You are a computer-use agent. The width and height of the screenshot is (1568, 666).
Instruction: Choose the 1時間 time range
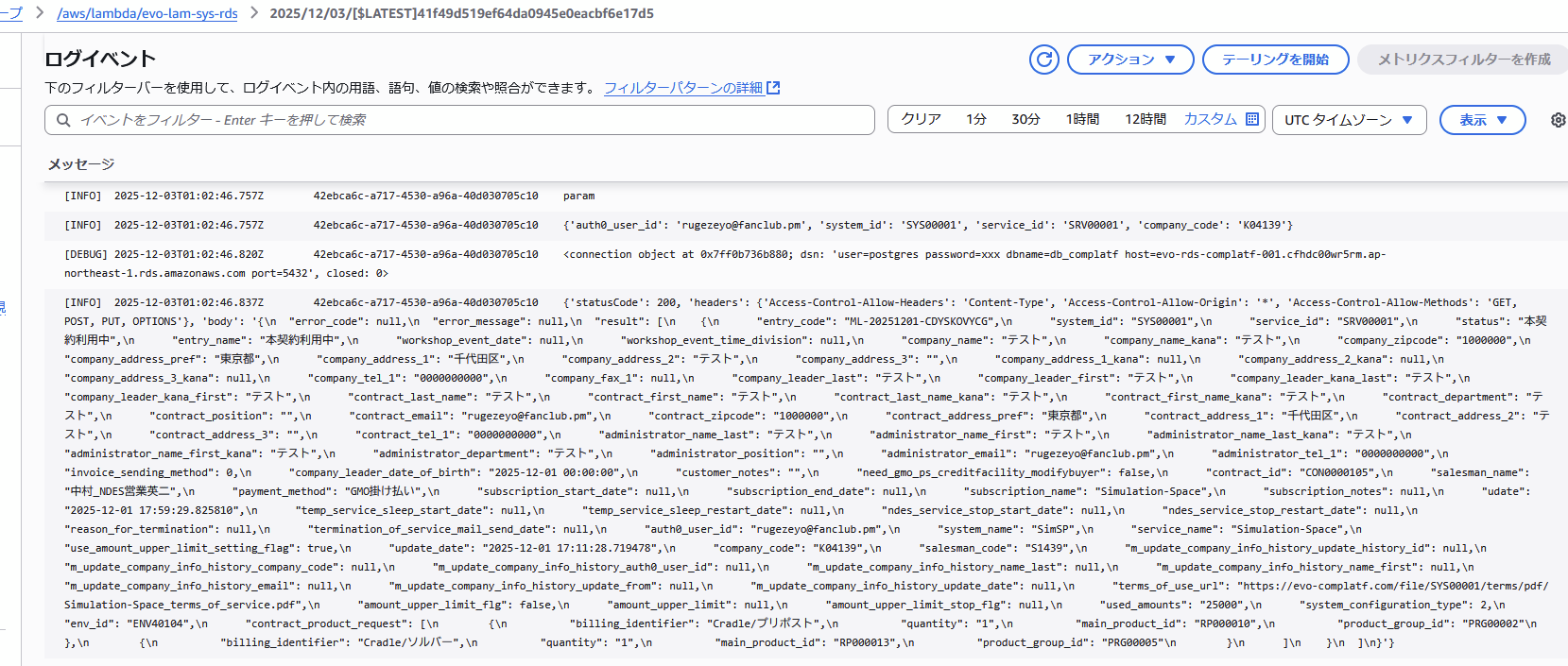[x=1082, y=119]
